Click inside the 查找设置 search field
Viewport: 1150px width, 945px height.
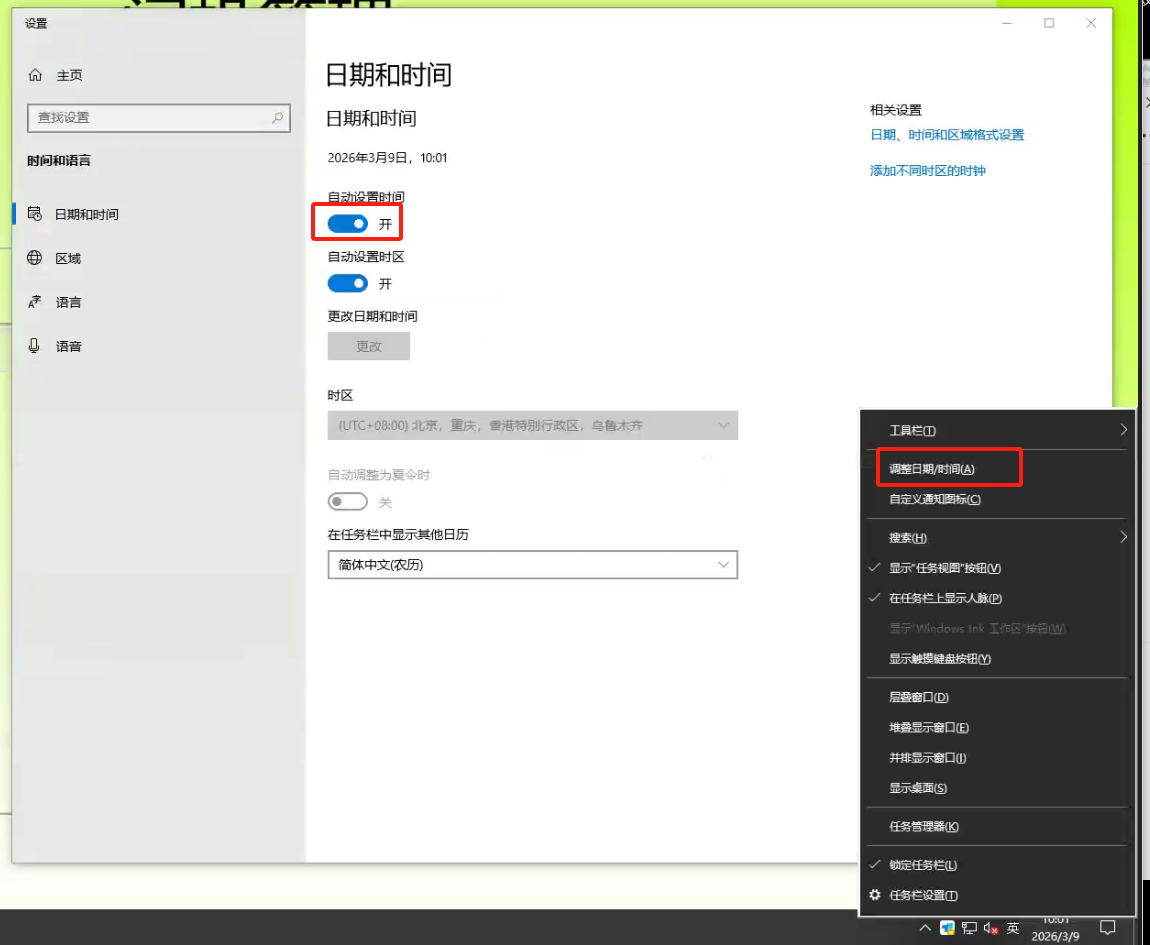(150, 117)
